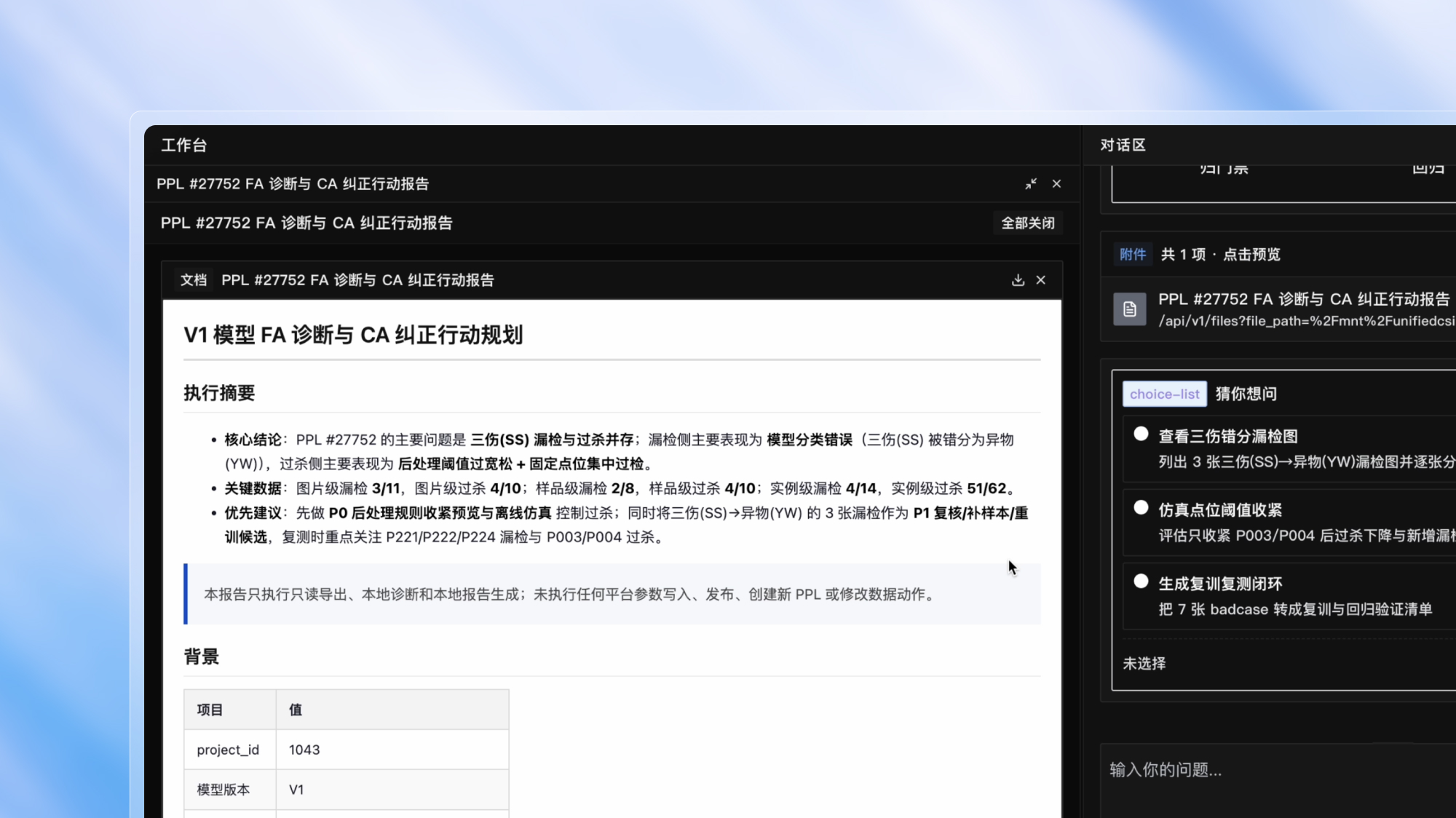Download the document via the download icon
1456x818 pixels.
1018,280
